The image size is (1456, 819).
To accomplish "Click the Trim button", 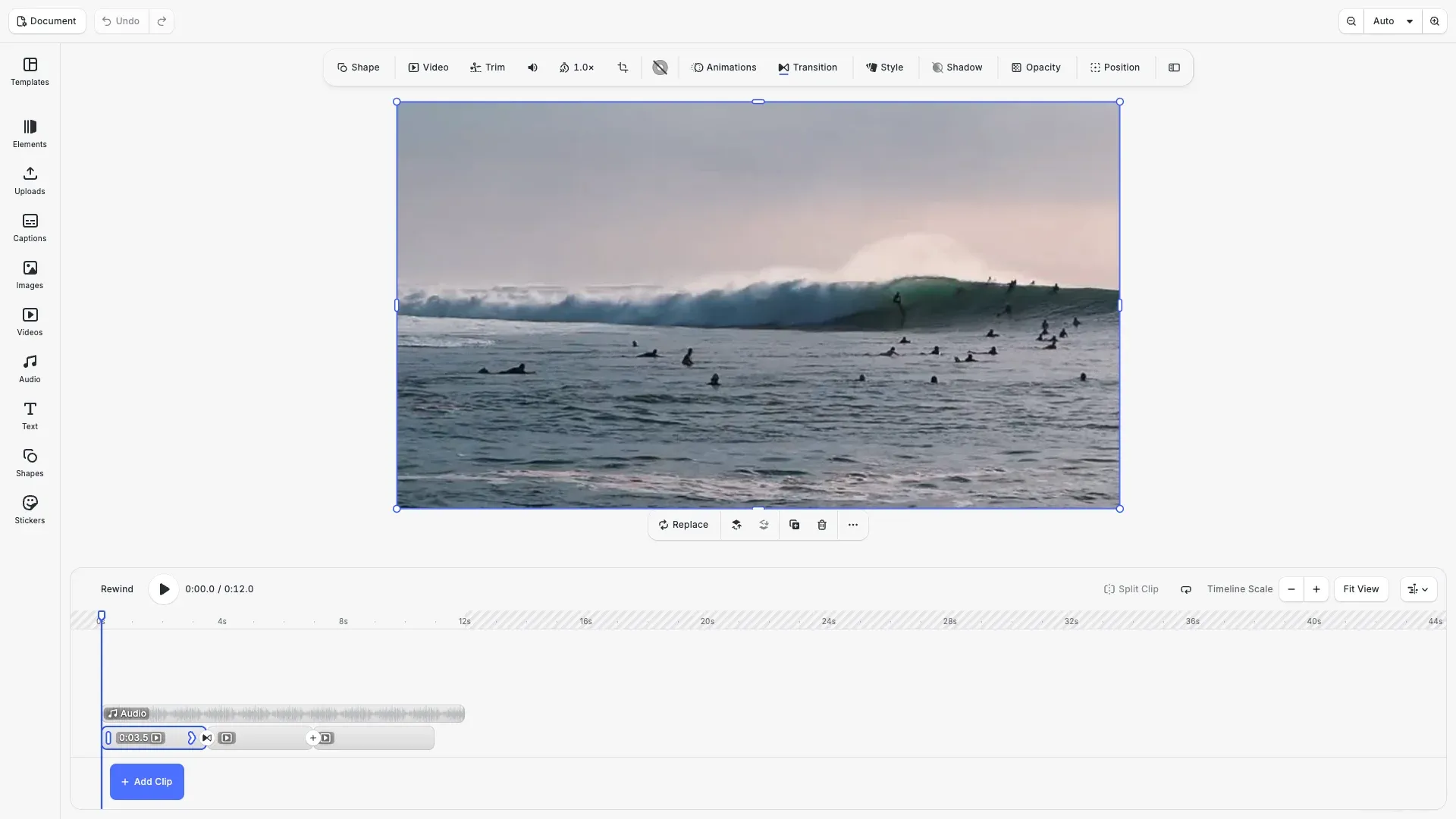I will [487, 67].
